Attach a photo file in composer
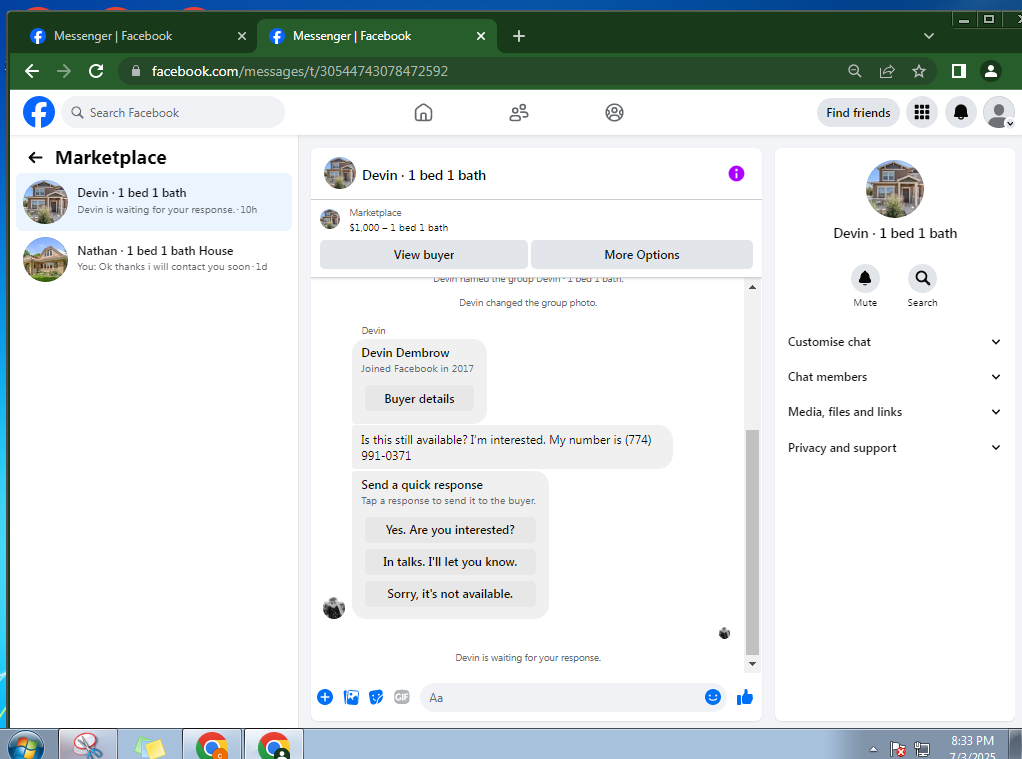Viewport: 1022px width, 759px height. click(351, 697)
